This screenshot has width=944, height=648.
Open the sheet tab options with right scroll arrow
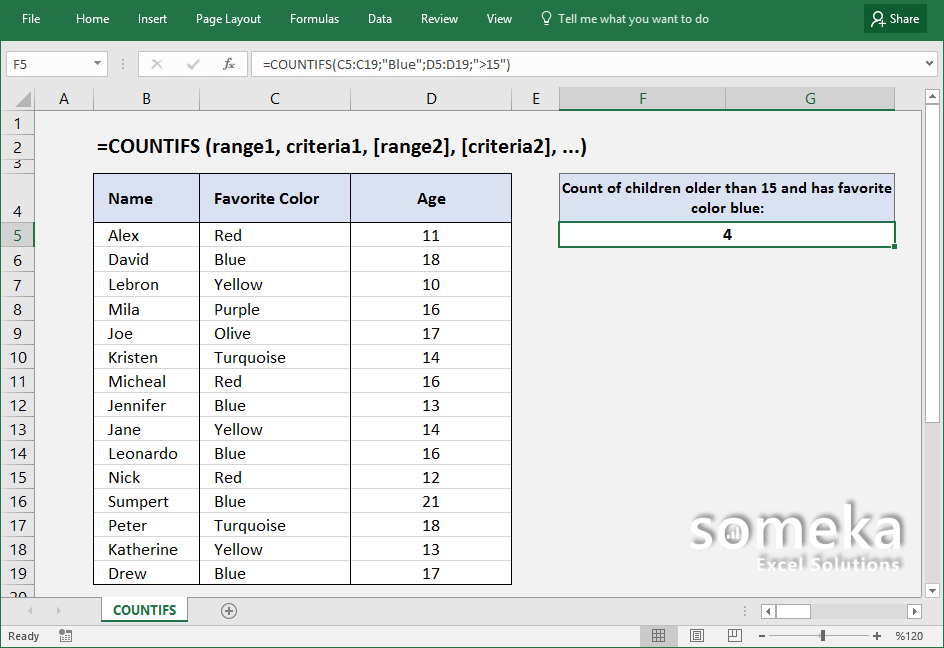[x=57, y=610]
